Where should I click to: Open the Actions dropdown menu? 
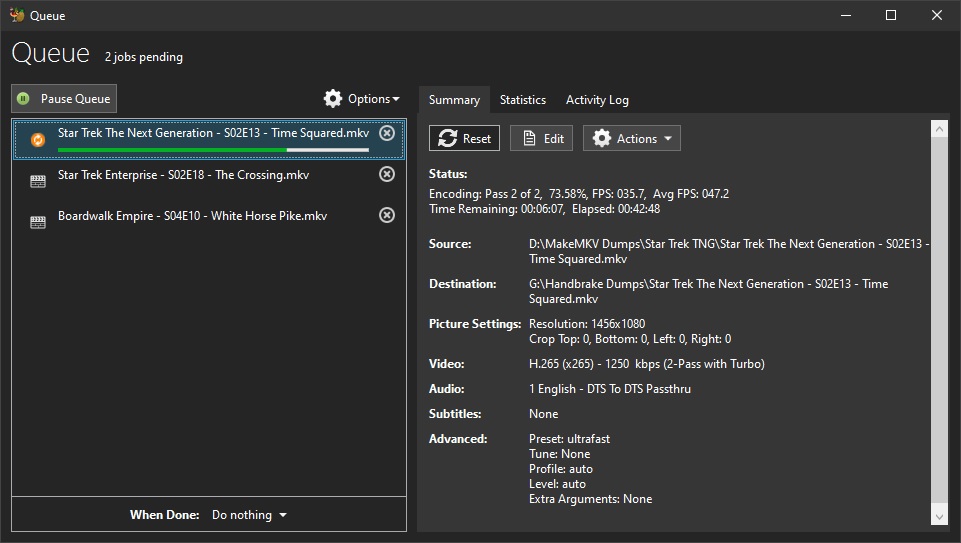[632, 139]
